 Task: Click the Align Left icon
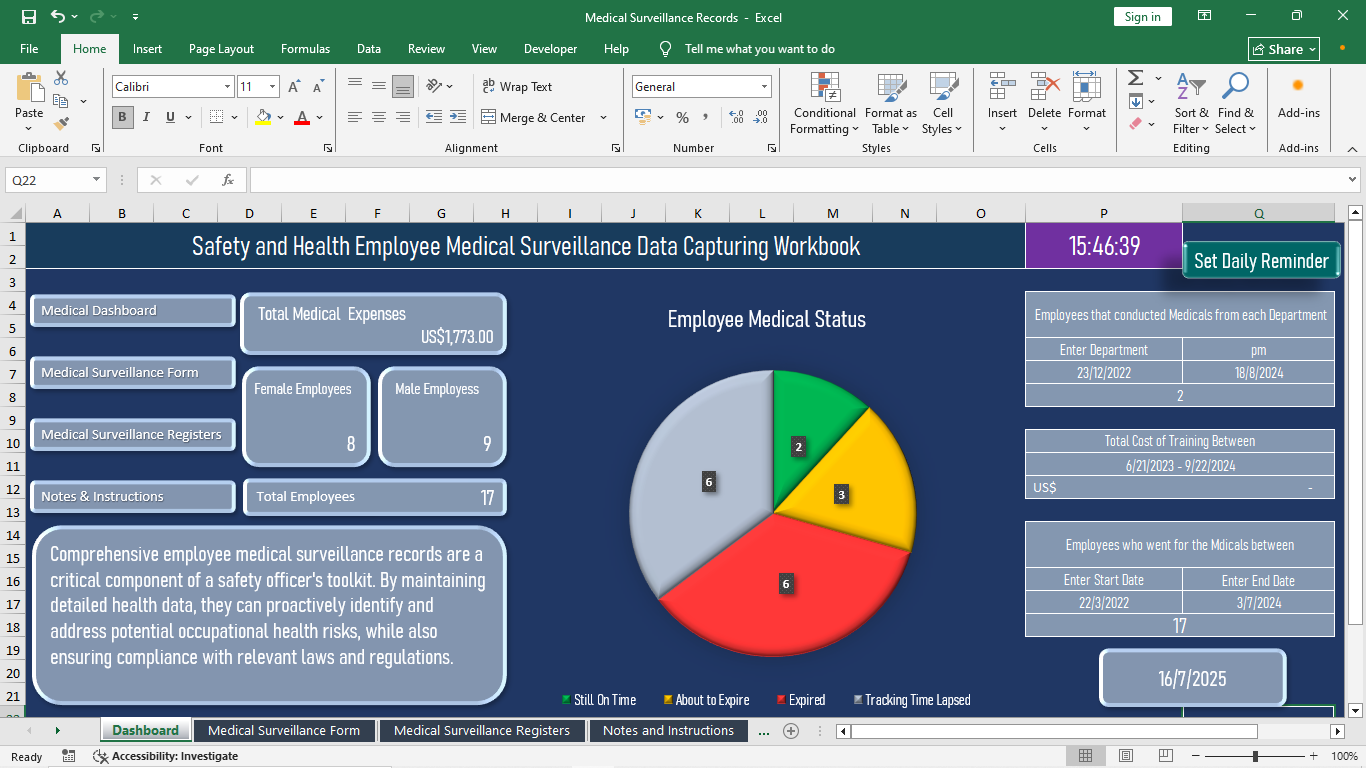click(355, 117)
